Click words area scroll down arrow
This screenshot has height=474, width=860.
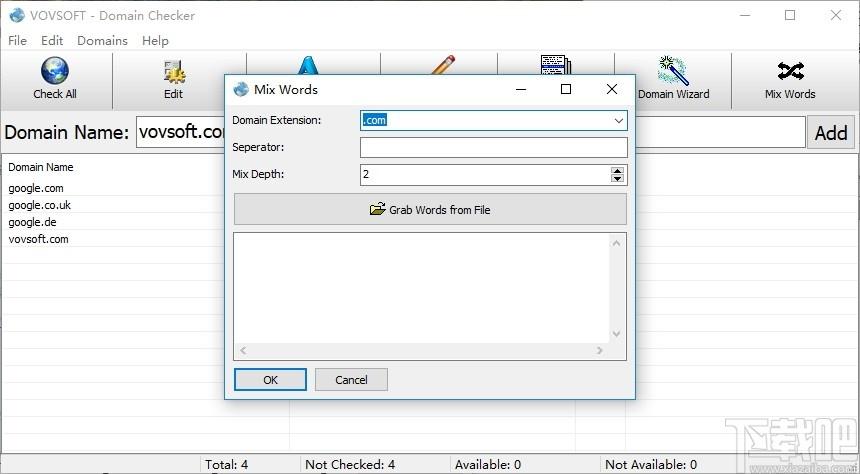(616, 334)
